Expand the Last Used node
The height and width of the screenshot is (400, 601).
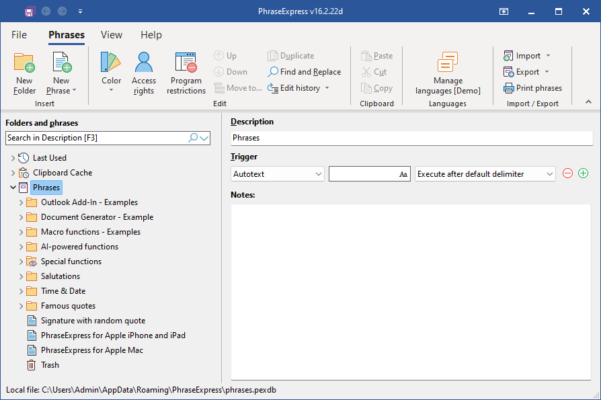click(13, 158)
